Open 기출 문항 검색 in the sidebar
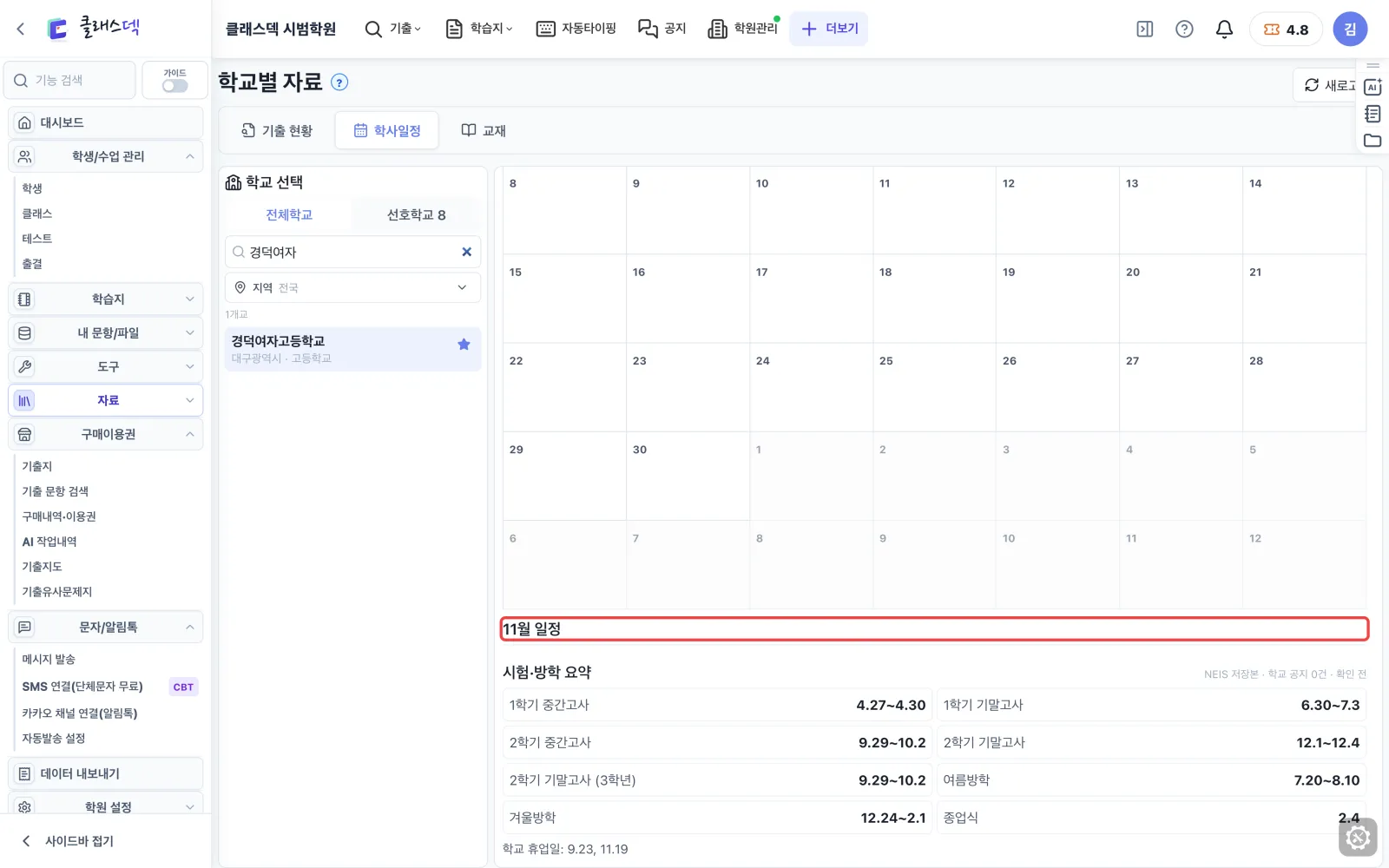1389x868 pixels. 55,491
